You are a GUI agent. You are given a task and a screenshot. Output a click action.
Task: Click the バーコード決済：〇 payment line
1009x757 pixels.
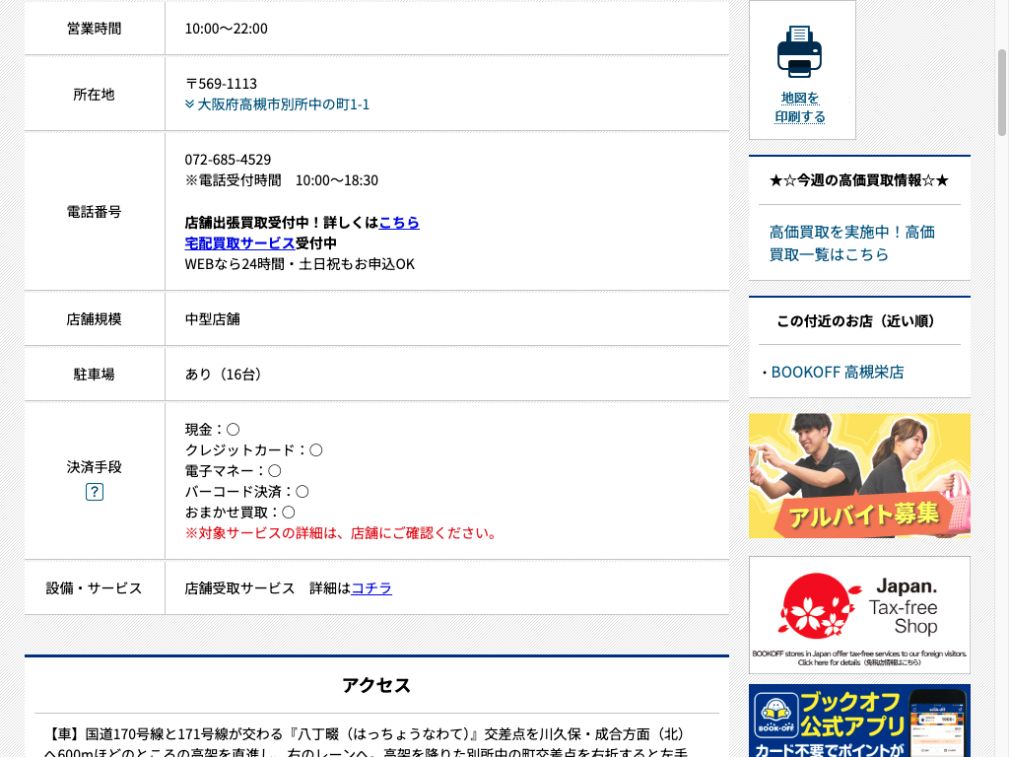(246, 492)
